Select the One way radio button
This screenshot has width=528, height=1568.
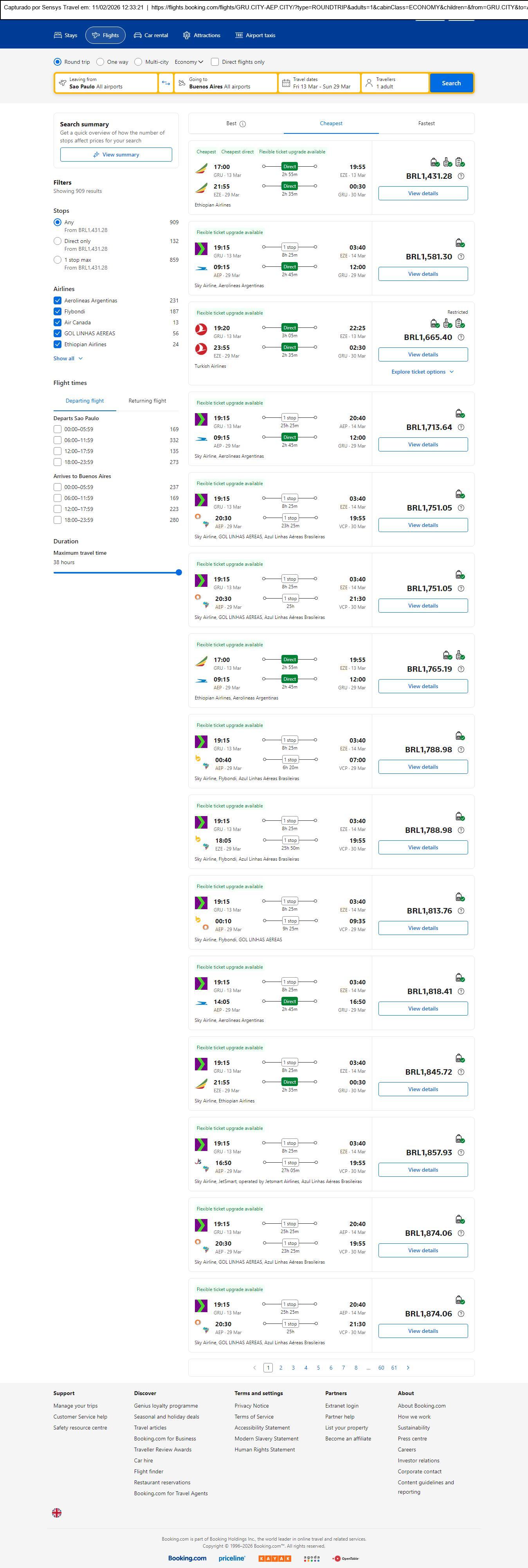[x=101, y=61]
